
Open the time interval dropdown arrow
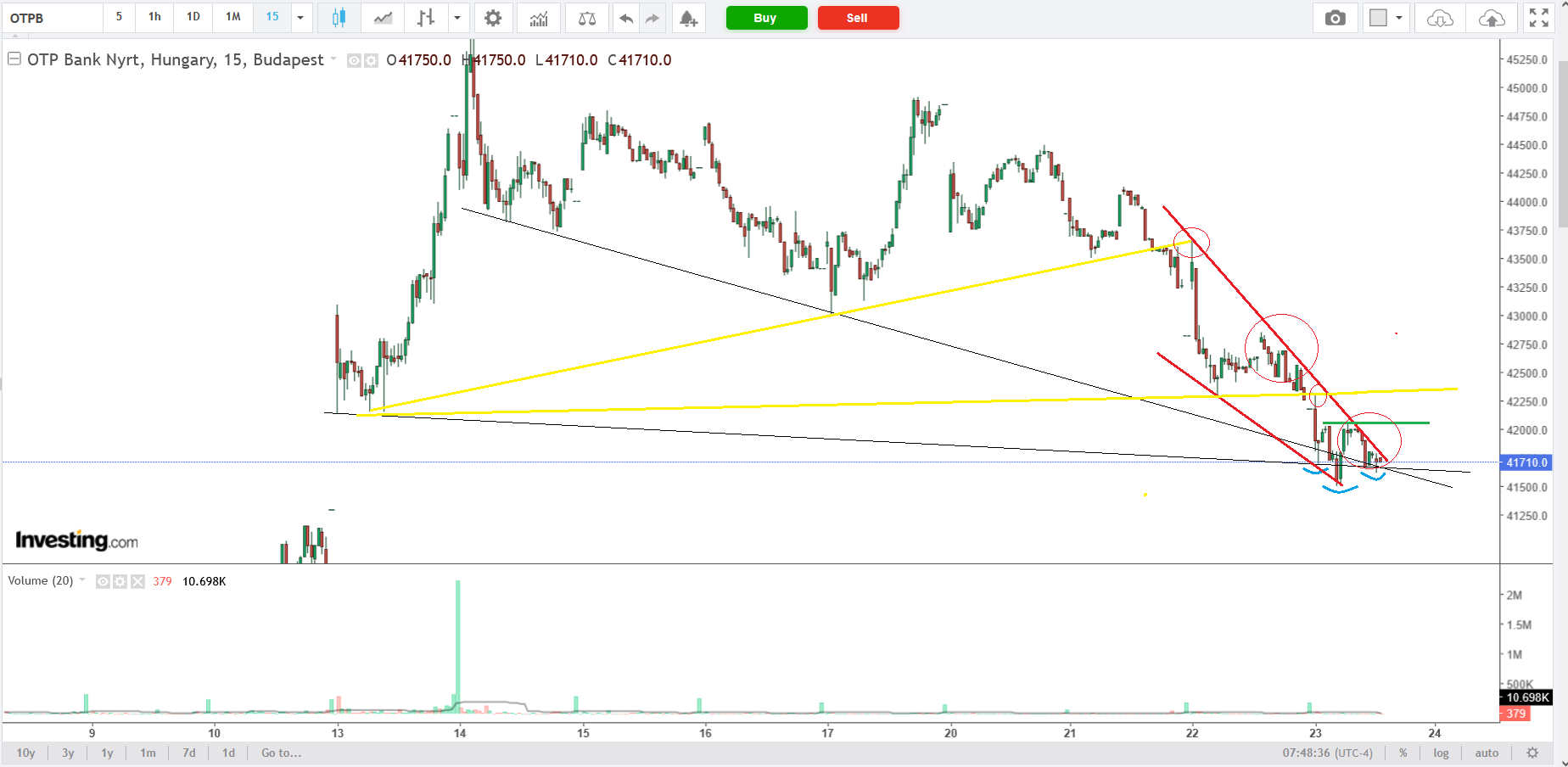coord(300,18)
